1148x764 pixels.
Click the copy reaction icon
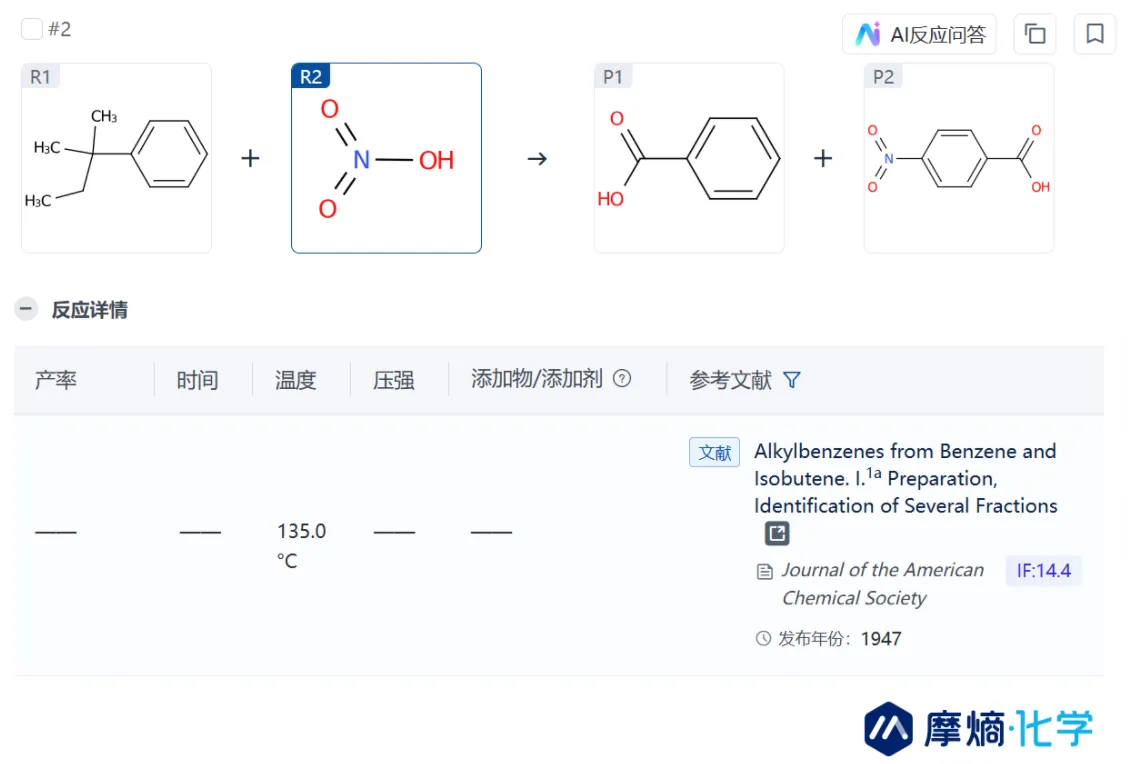1035,34
